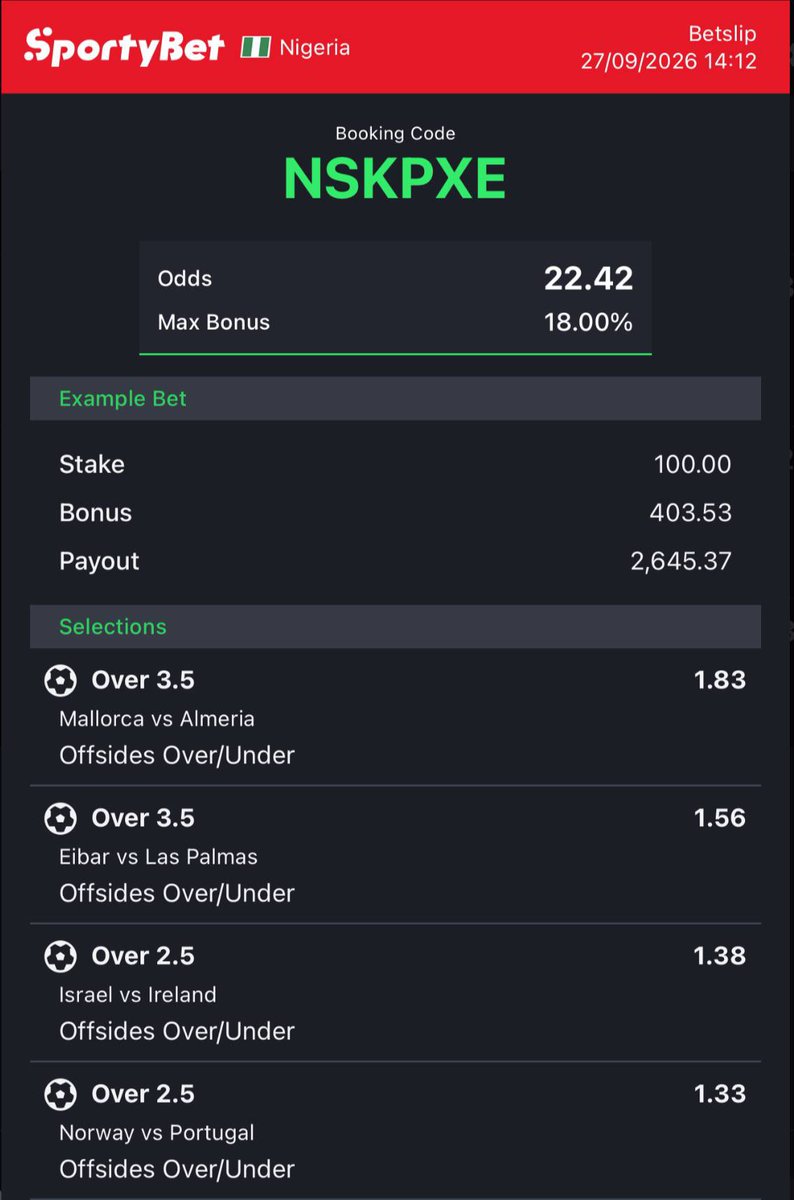Screen dimensions: 794x1200
Task: Click the Bonus value 403.53
Action: pyautogui.click(x=691, y=513)
